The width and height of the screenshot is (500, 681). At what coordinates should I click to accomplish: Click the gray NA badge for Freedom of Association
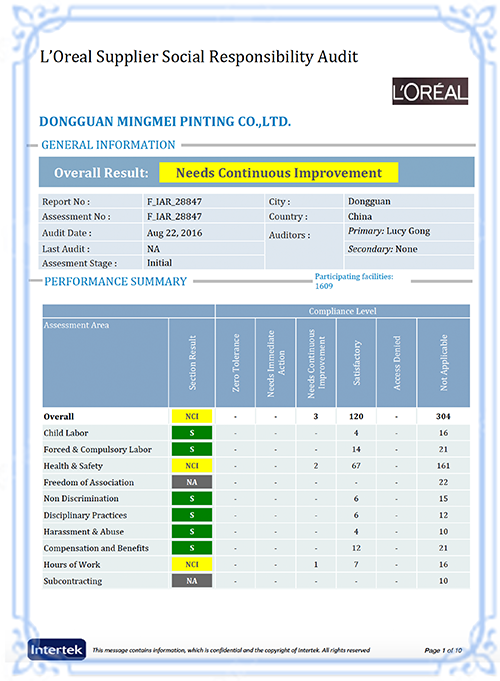[192, 482]
